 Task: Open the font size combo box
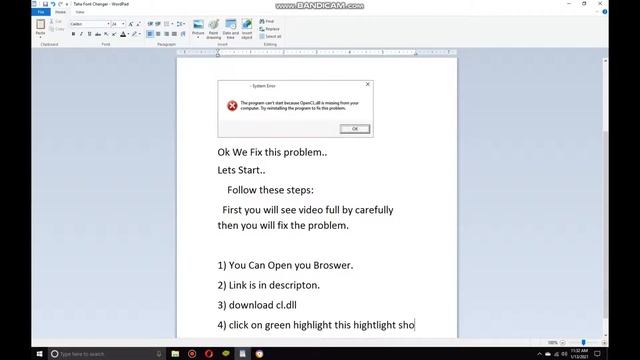coord(118,24)
